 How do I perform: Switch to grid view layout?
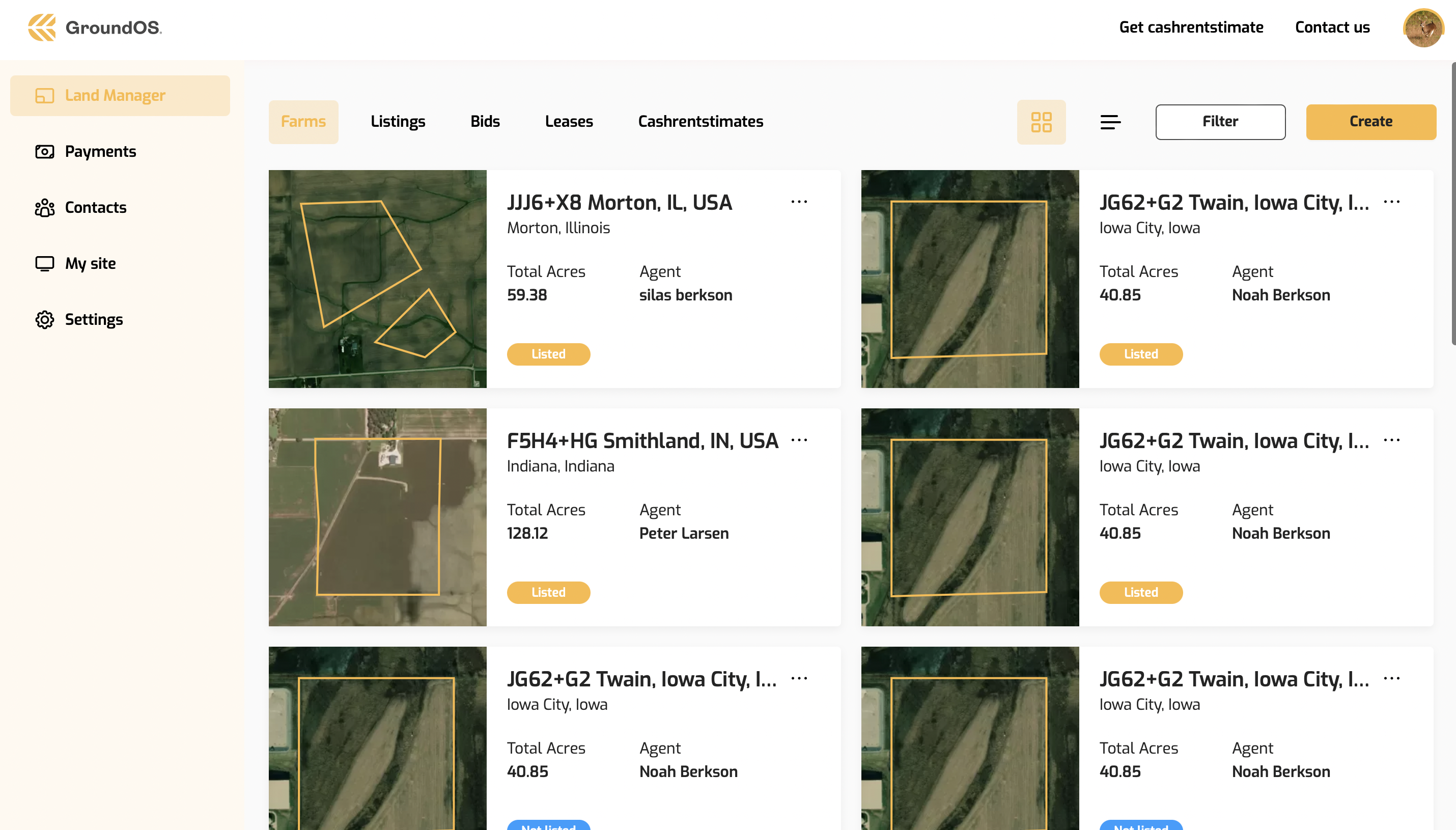coord(1041,121)
